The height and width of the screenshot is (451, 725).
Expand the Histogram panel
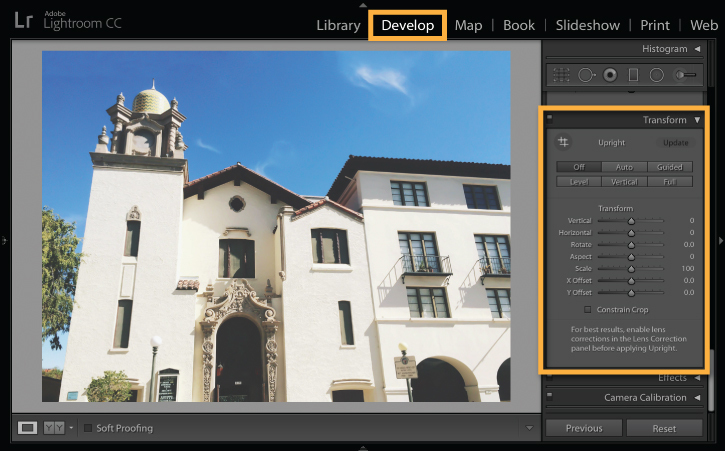click(697, 49)
